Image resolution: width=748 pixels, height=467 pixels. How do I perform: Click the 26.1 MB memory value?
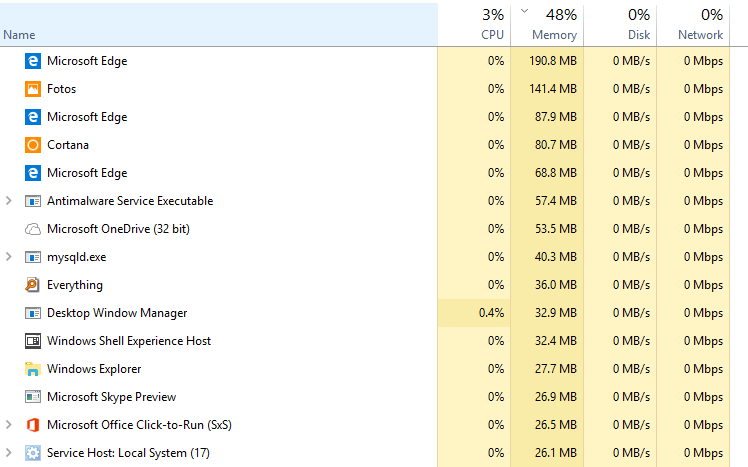click(x=556, y=453)
